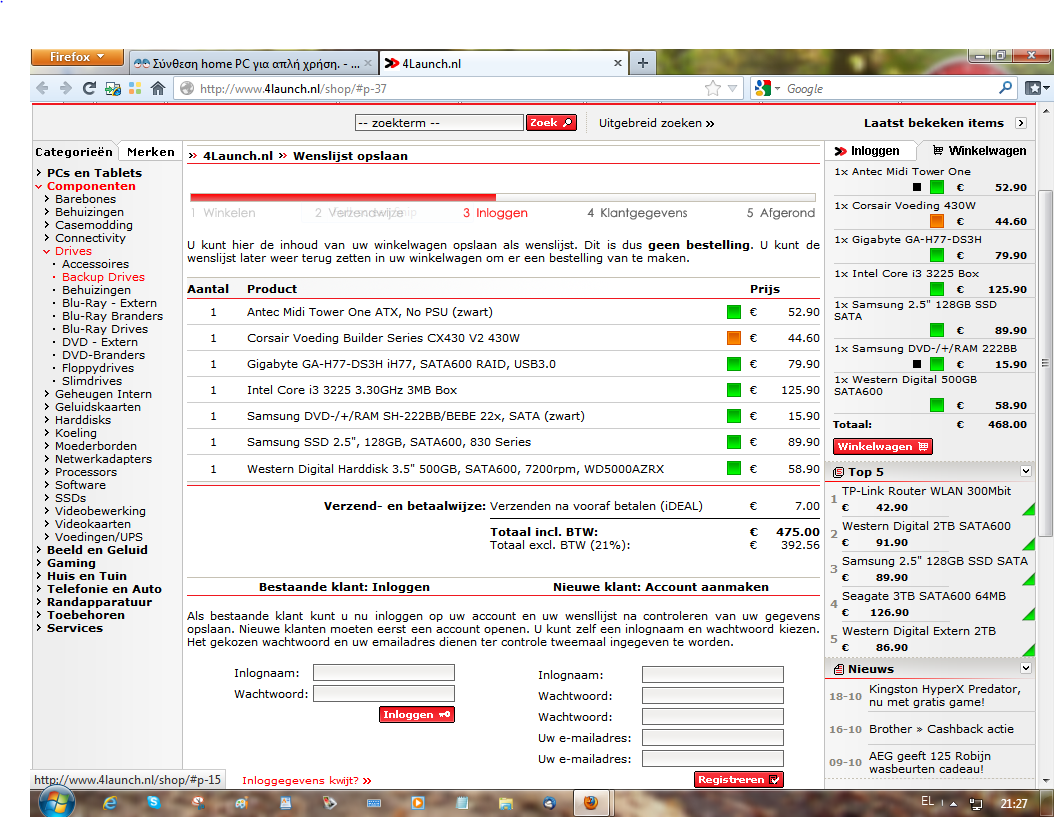The height and width of the screenshot is (817, 1054).
Task: Click the add-on icon left of home button
Action: click(113, 88)
